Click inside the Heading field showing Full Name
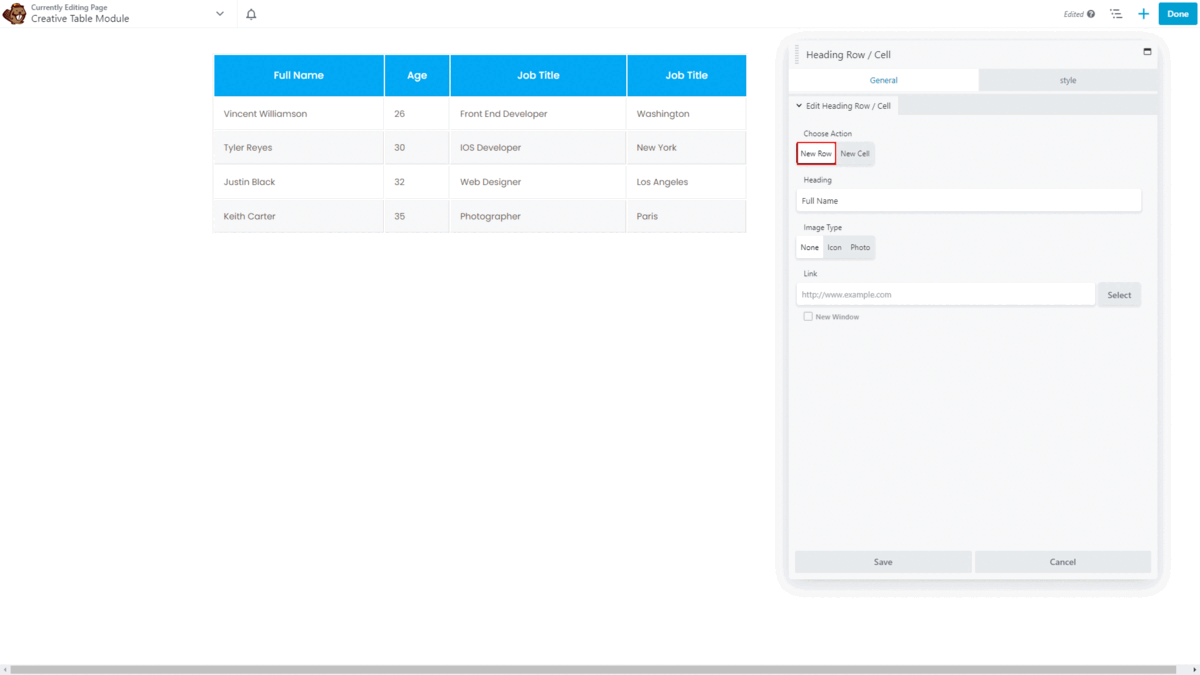 (968, 200)
